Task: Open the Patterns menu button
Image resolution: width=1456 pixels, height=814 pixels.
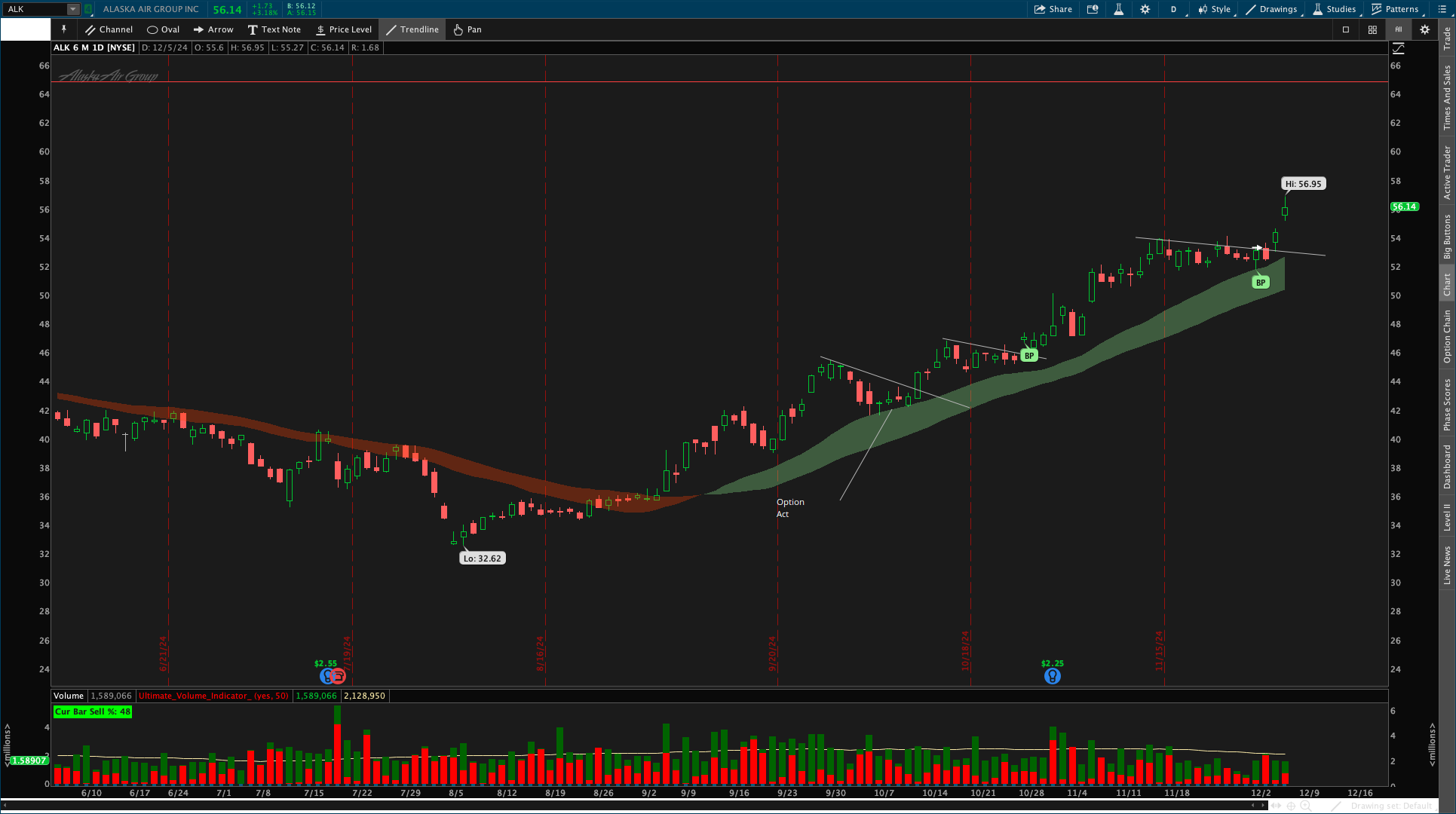Action: [x=1394, y=9]
